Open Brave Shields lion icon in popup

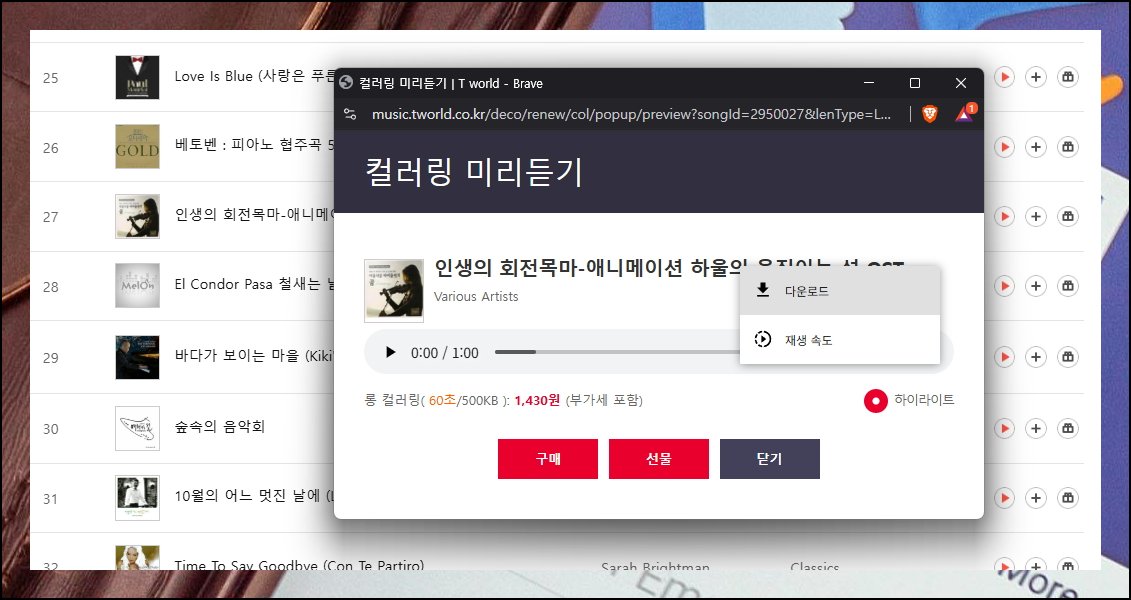(x=930, y=114)
